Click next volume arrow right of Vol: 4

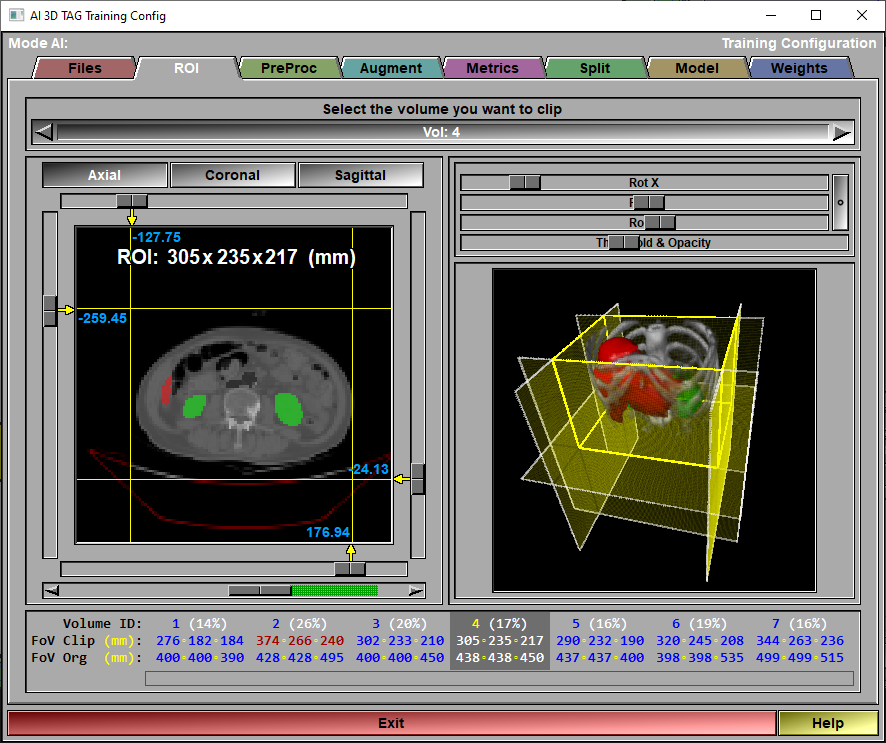841,132
